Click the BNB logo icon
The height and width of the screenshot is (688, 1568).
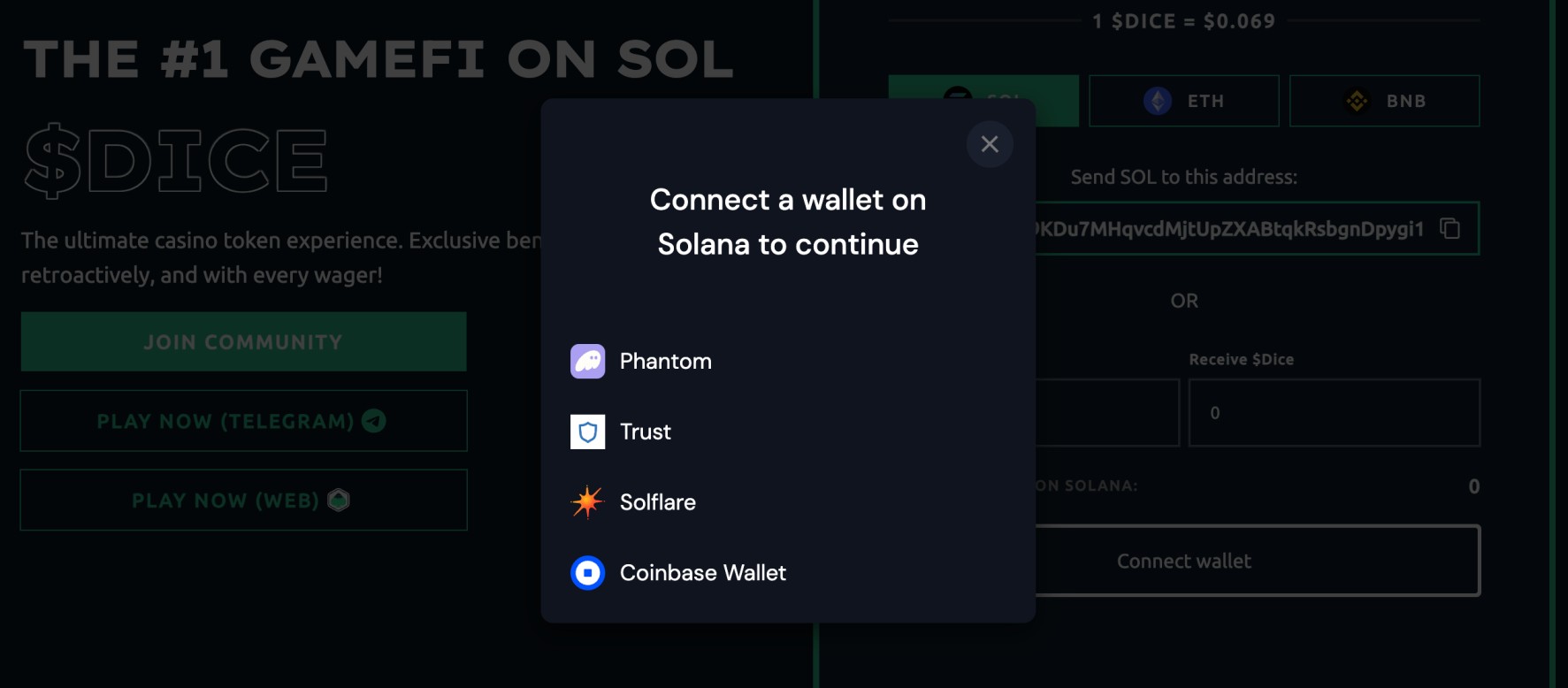coord(1357,101)
